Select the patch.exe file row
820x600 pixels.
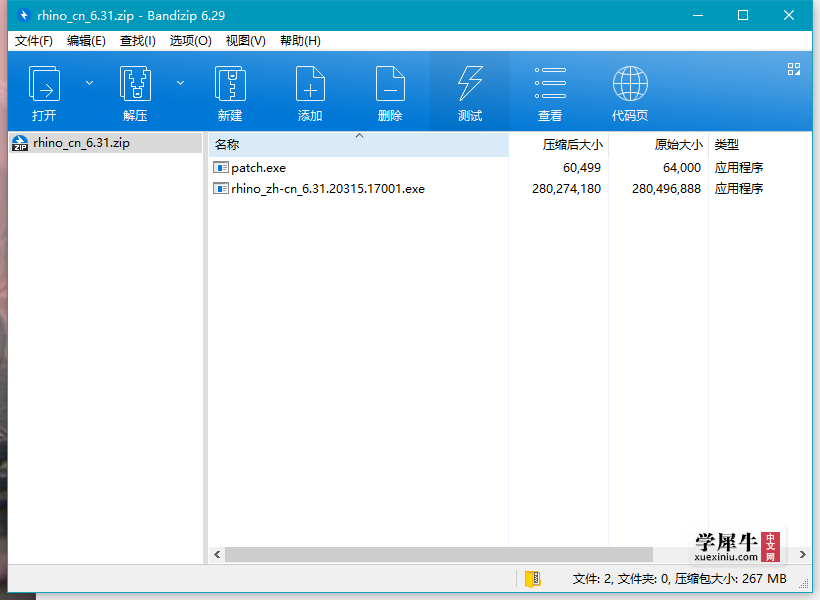tap(510, 168)
